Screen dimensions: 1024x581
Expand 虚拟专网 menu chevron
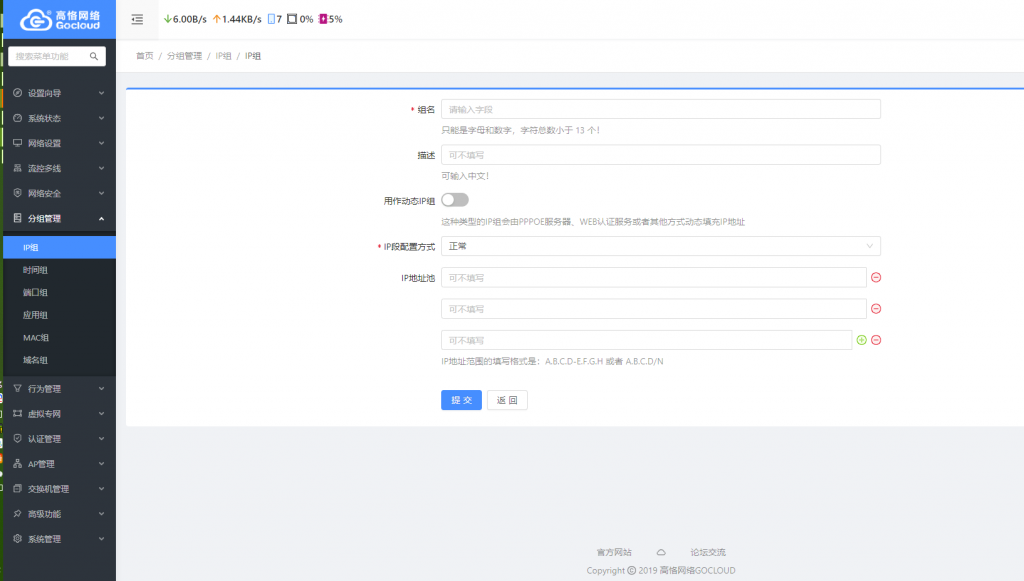tap(101, 414)
